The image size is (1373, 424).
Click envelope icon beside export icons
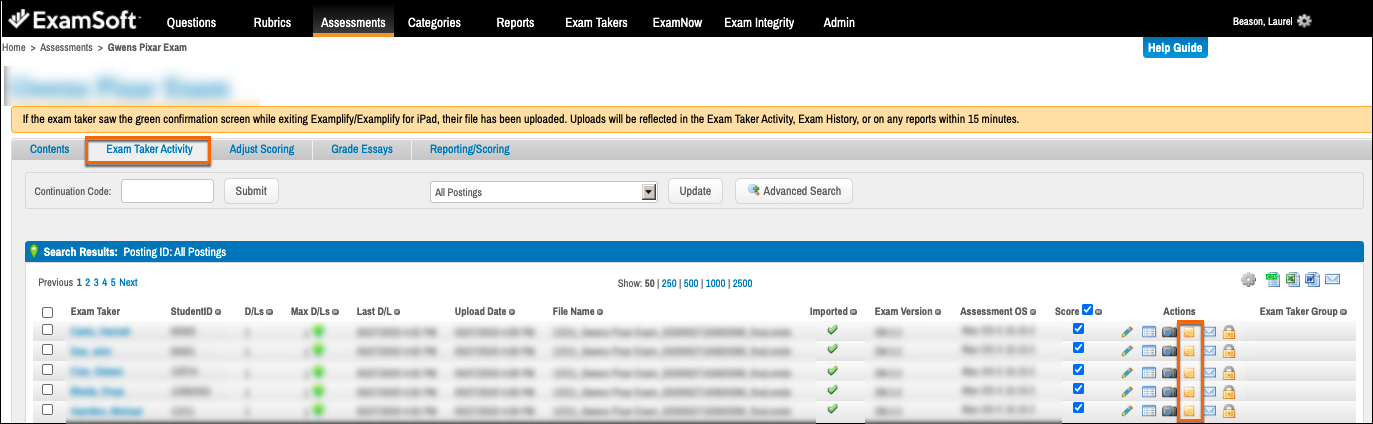(x=1332, y=279)
